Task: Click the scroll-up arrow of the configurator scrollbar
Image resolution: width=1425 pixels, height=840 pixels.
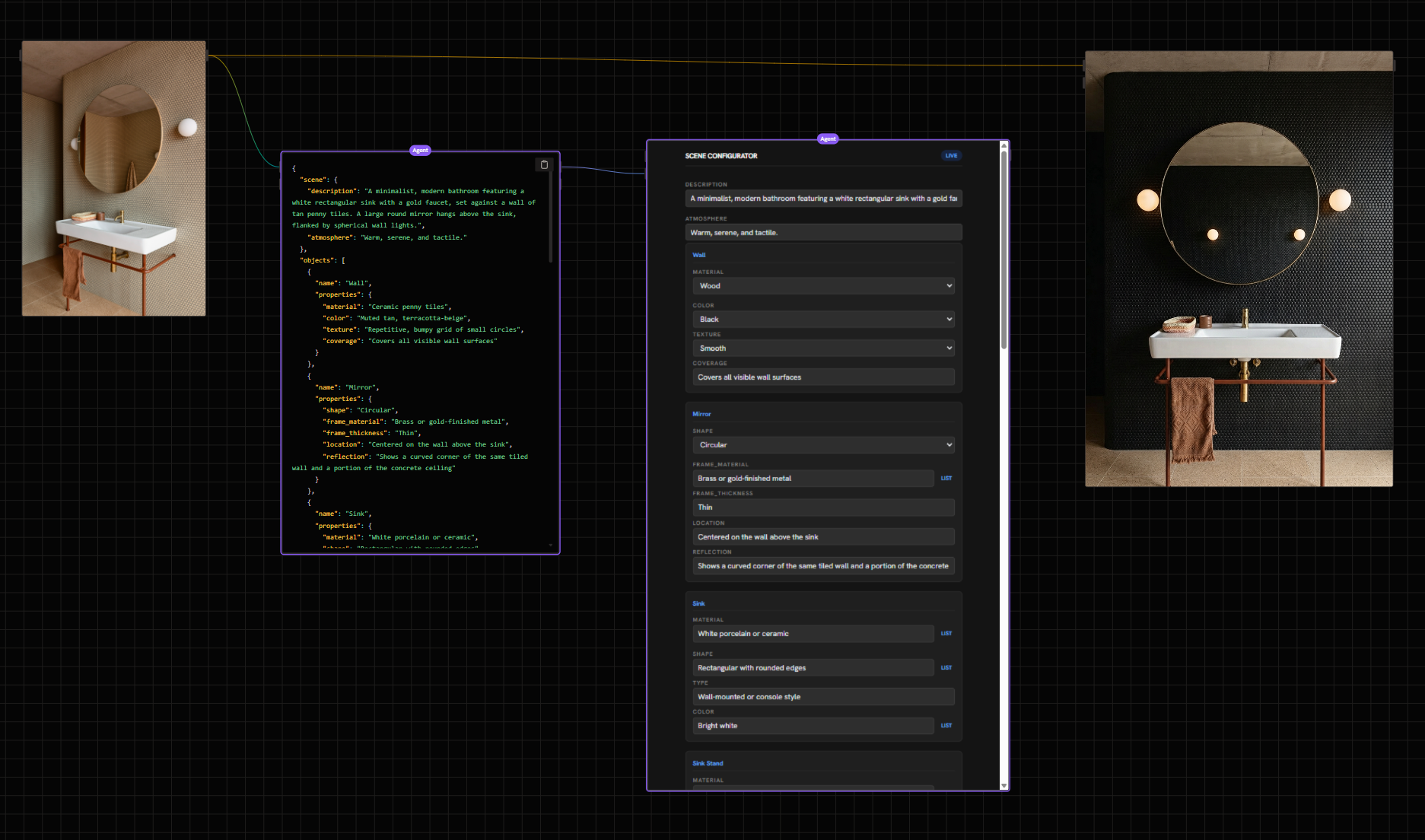Action: click(1004, 145)
